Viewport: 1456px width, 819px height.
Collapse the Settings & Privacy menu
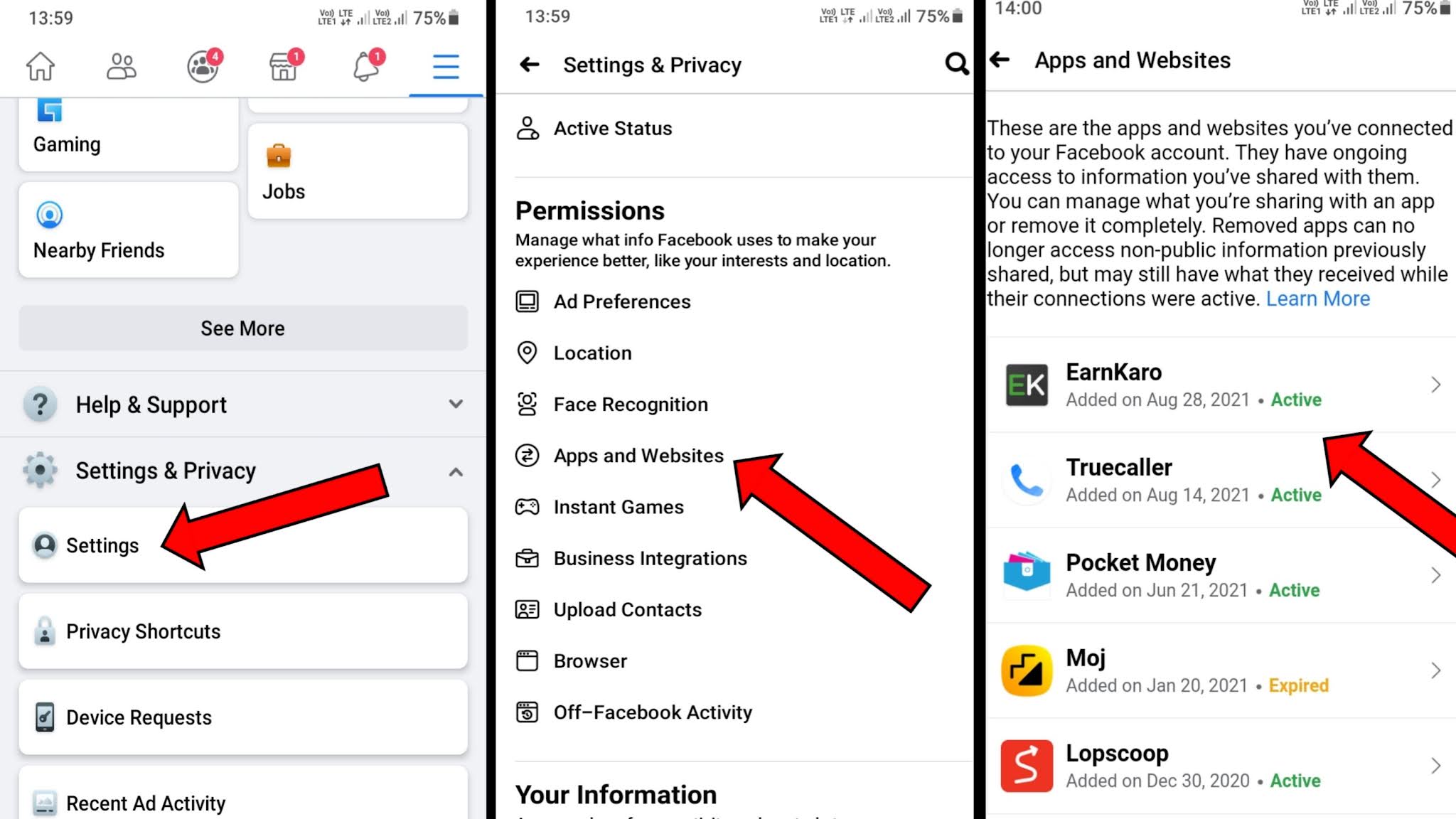pyautogui.click(x=455, y=471)
